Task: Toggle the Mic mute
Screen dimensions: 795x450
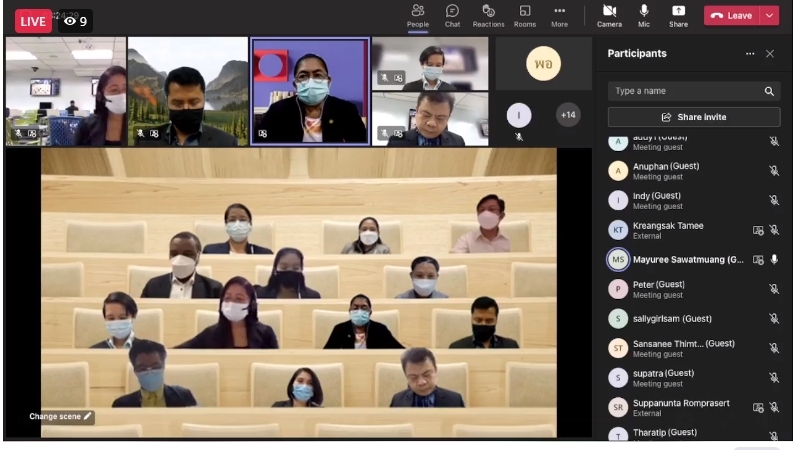Action: click(644, 16)
